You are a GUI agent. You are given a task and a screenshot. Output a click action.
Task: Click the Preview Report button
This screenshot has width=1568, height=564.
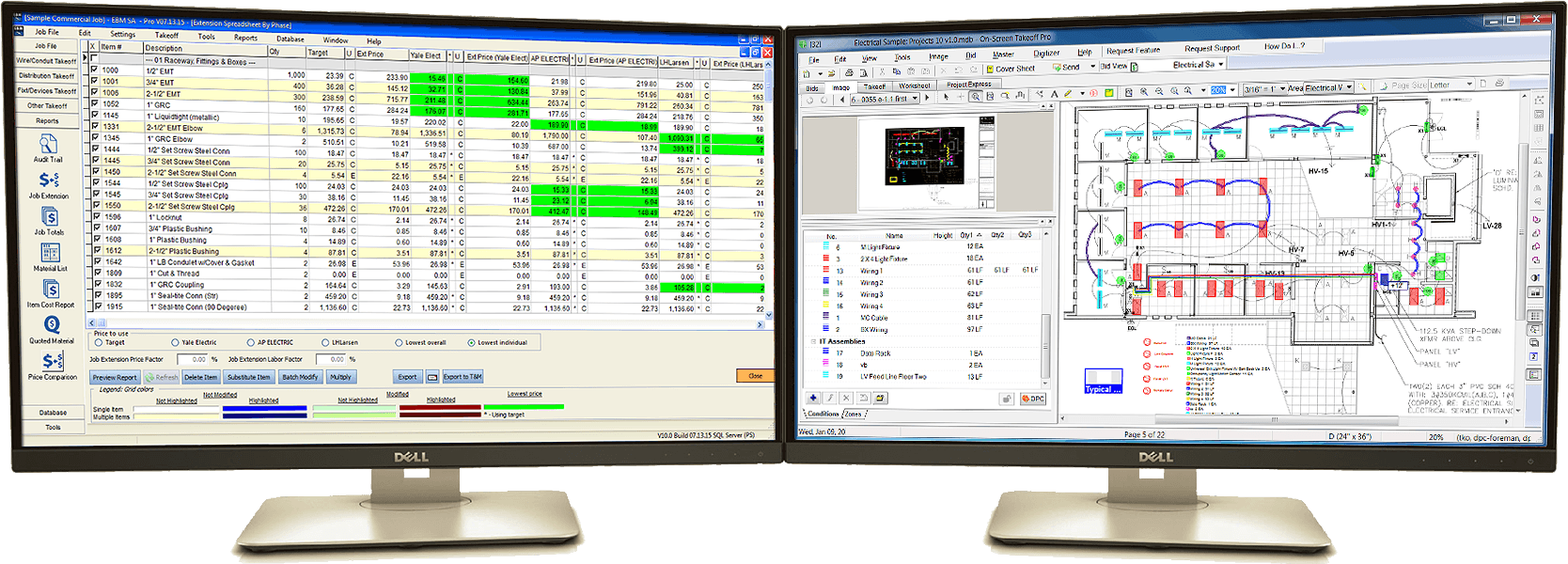coord(115,377)
